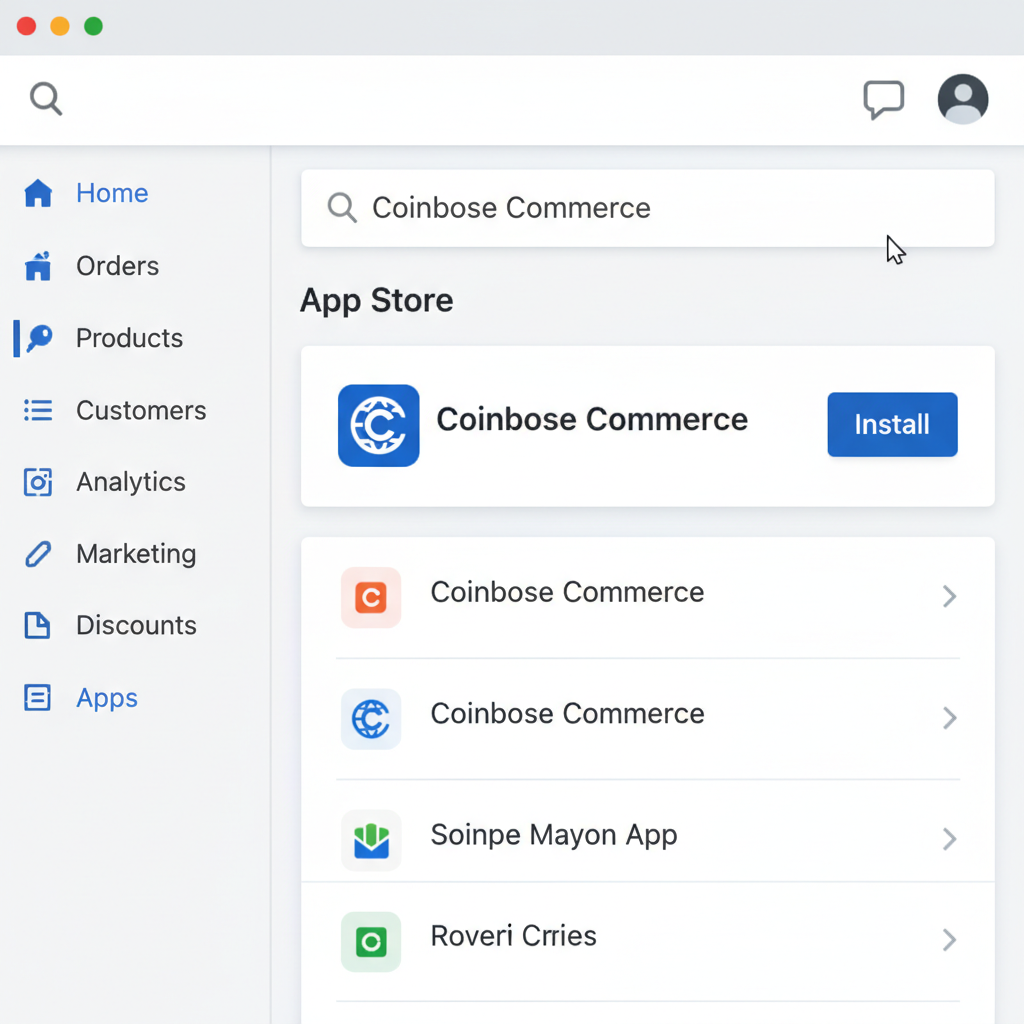Open the chat bubble icon

(x=884, y=99)
